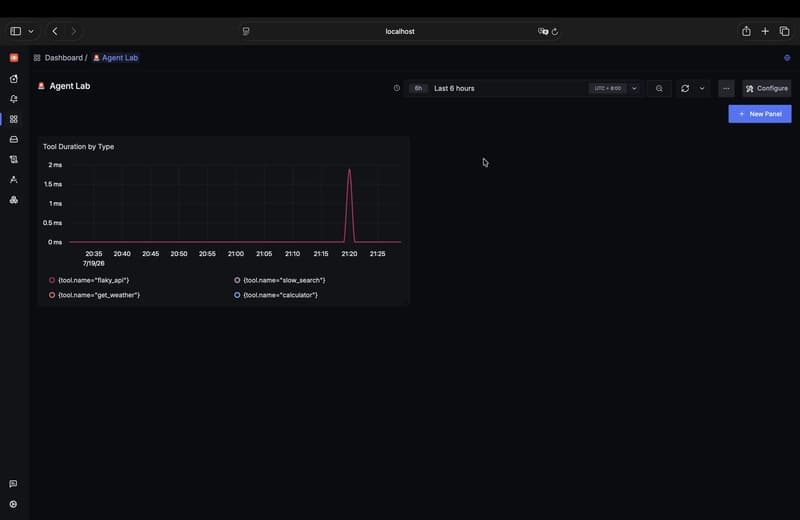Image resolution: width=800 pixels, height=520 pixels.
Task: Open the logs scroll sidebar icon
Action: 14,159
